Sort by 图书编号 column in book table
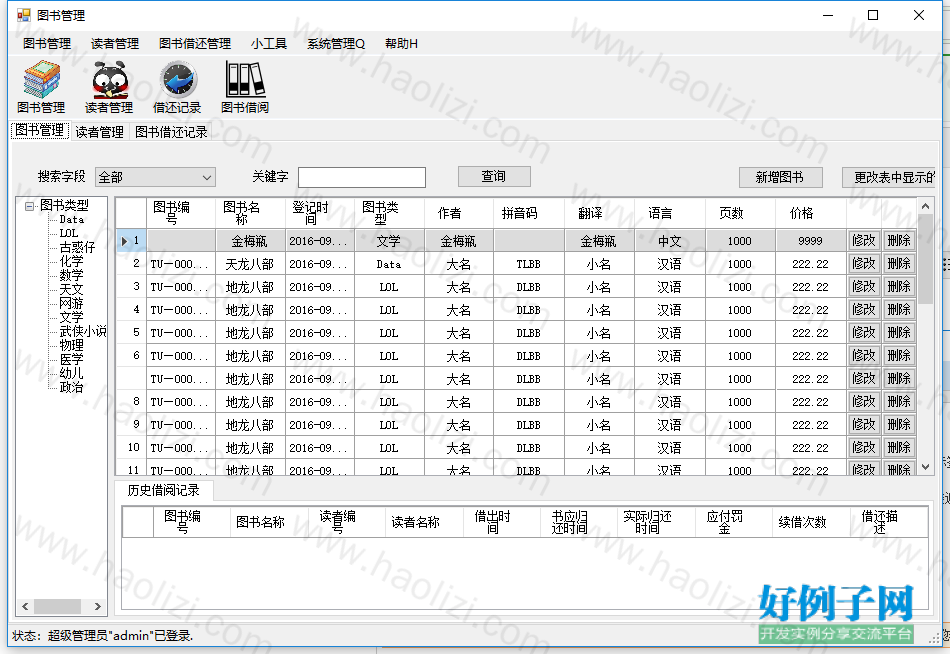The width and height of the screenshot is (950, 654). click(181, 213)
